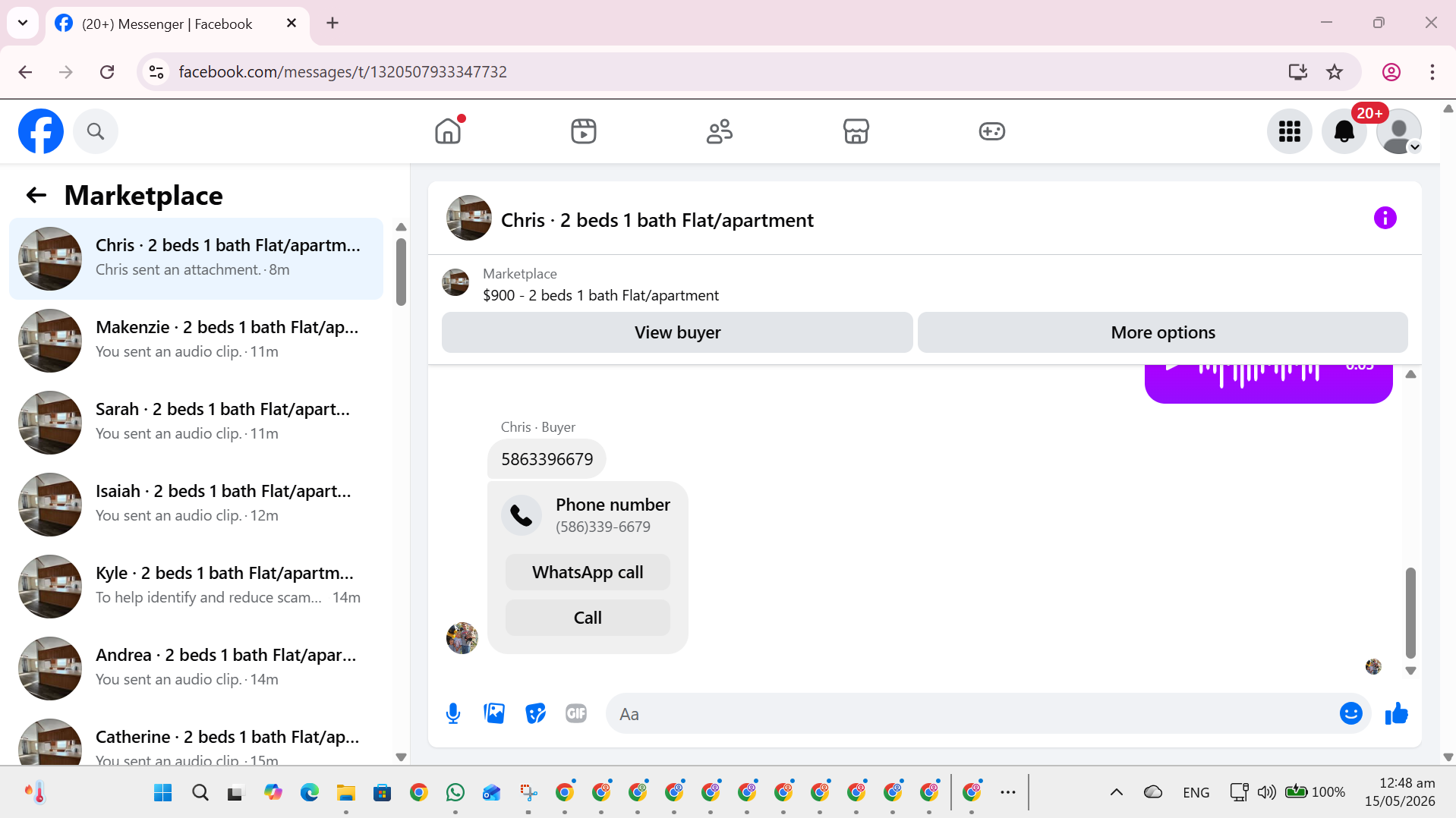The height and width of the screenshot is (818, 1456).
Task: Open the Marketplace storefront tab
Action: [856, 131]
